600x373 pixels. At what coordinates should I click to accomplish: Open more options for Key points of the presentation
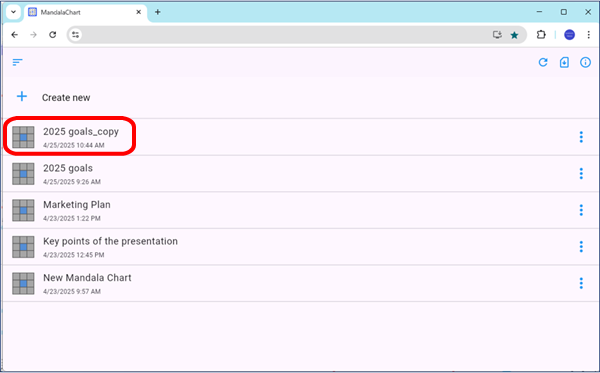(581, 247)
